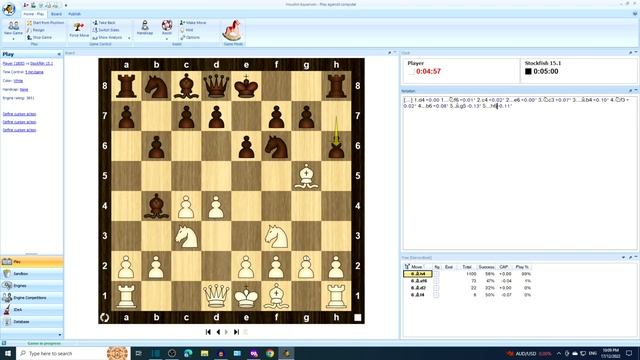The height and width of the screenshot is (360, 640).
Task: Open assist Options command
Action: pyautogui.click(x=190, y=38)
